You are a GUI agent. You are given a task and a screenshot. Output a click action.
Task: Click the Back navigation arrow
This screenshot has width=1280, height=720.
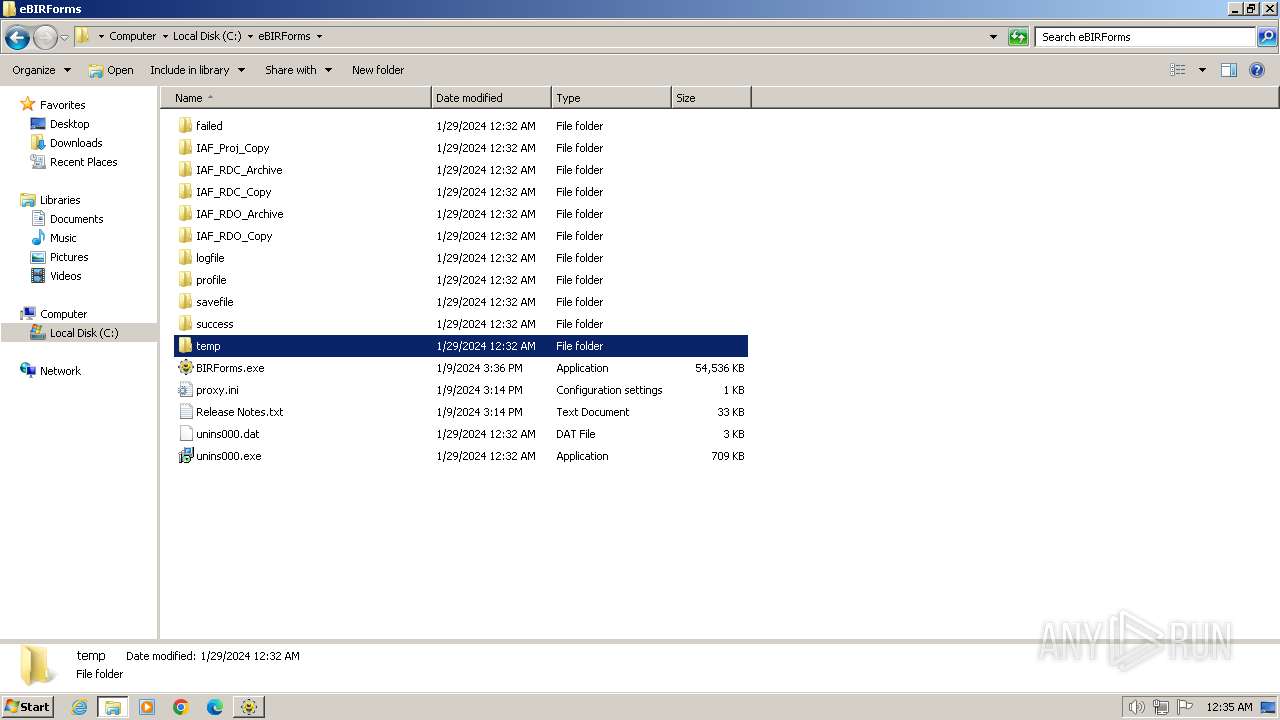[17, 37]
